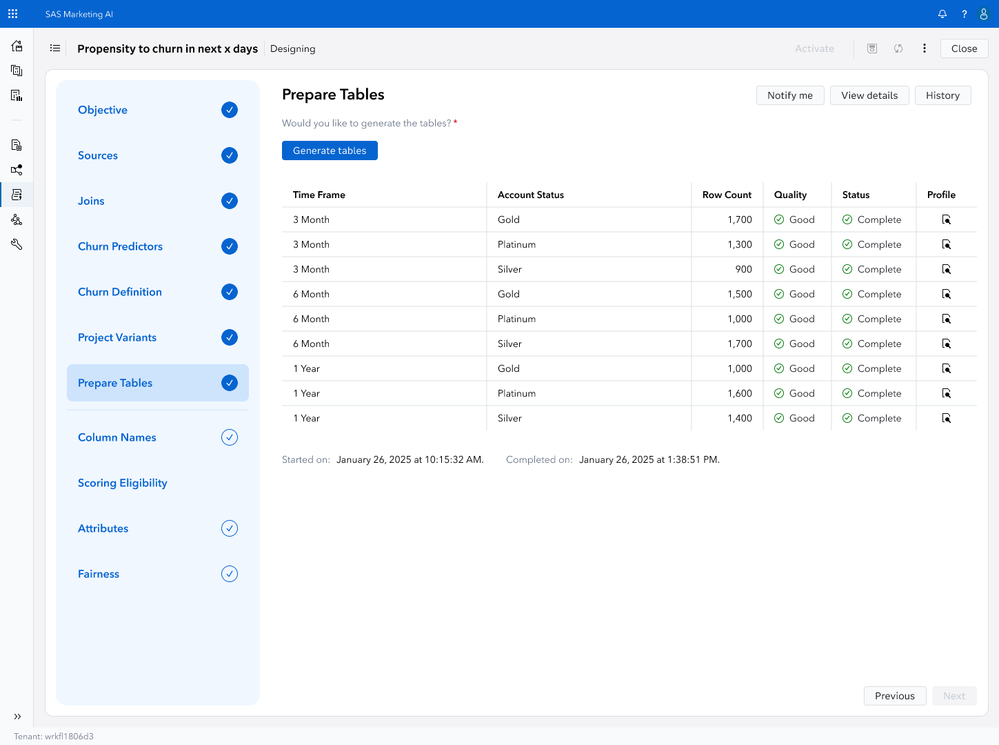Click the help question mark icon
999x745 pixels.
[x=963, y=14]
